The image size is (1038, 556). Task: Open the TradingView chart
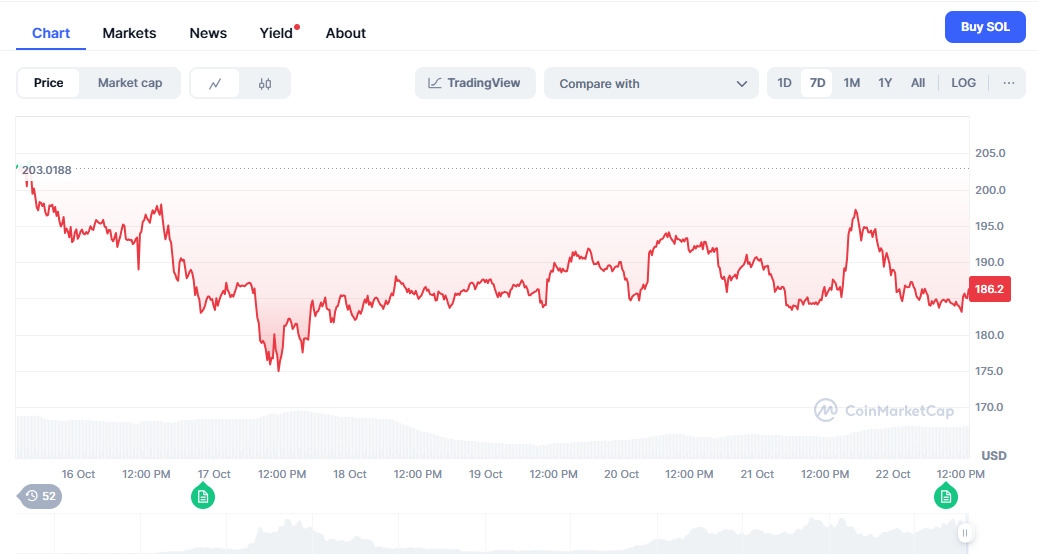tap(475, 83)
